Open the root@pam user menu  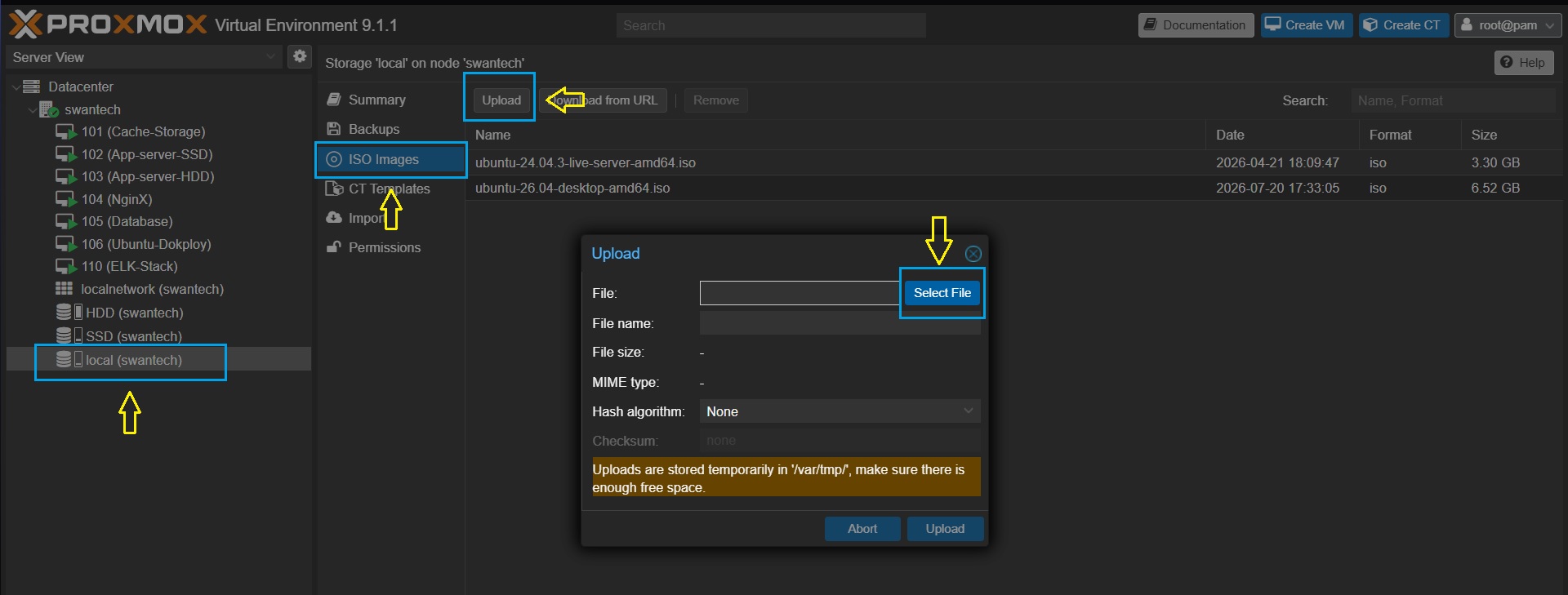pos(1508,25)
